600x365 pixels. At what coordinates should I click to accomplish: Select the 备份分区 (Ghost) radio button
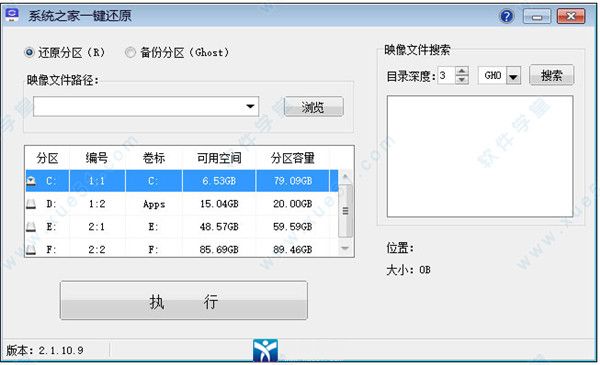coord(130,52)
